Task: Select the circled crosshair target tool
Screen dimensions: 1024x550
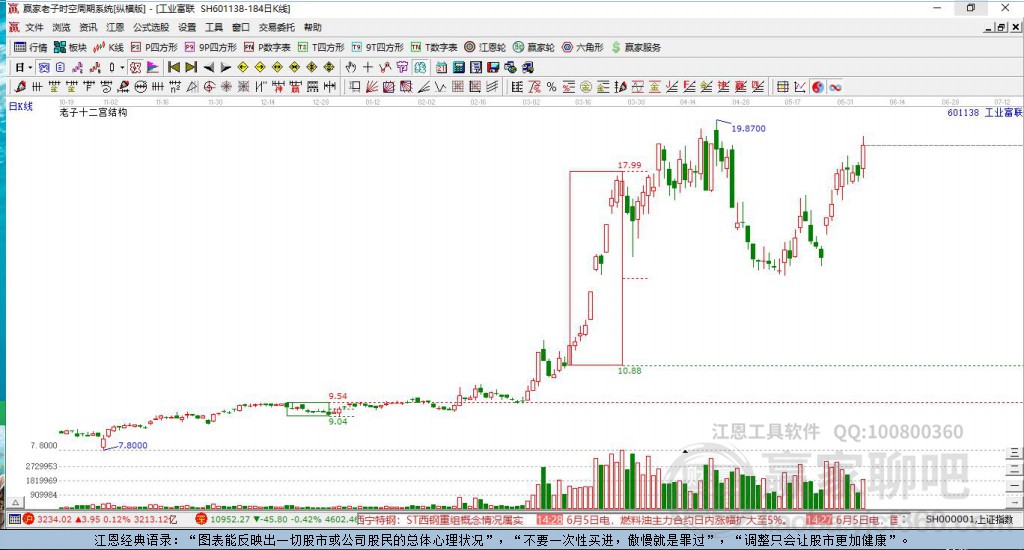Action: pyautogui.click(x=210, y=87)
